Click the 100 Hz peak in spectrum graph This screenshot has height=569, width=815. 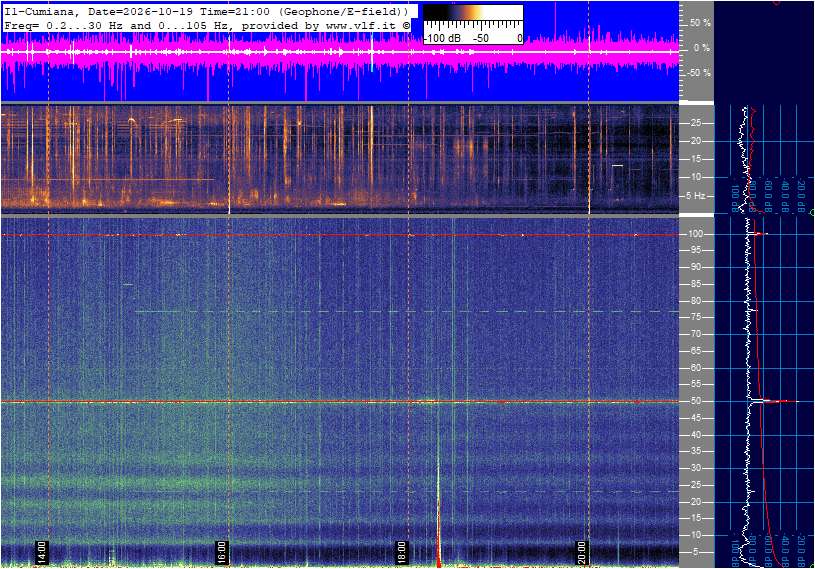pos(758,234)
